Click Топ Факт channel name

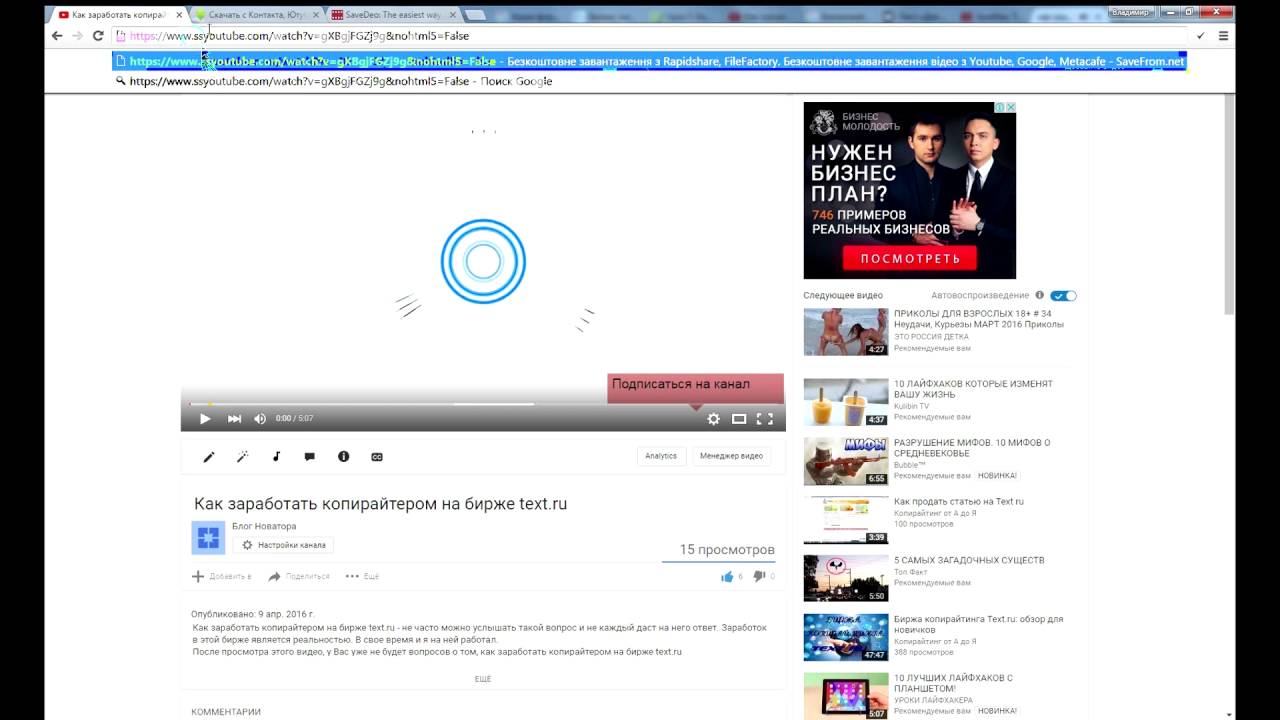912,572
